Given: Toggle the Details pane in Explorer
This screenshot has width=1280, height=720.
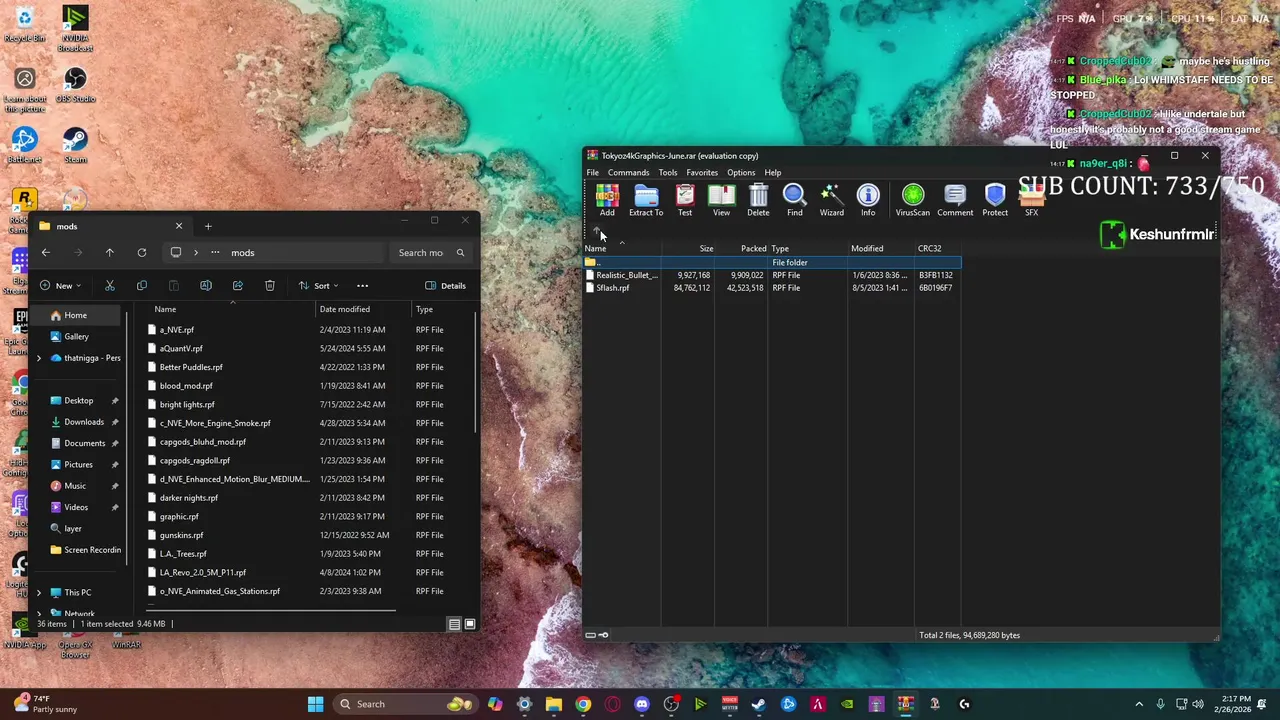Looking at the screenshot, I should click(x=445, y=286).
